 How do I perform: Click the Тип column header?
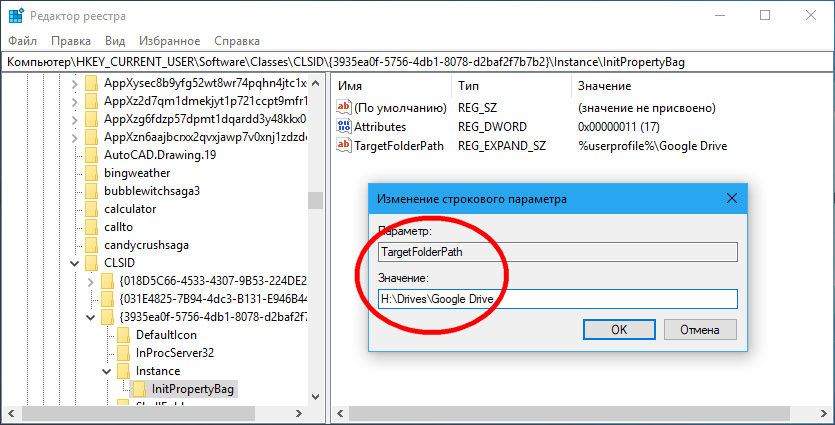pyautogui.click(x=468, y=86)
